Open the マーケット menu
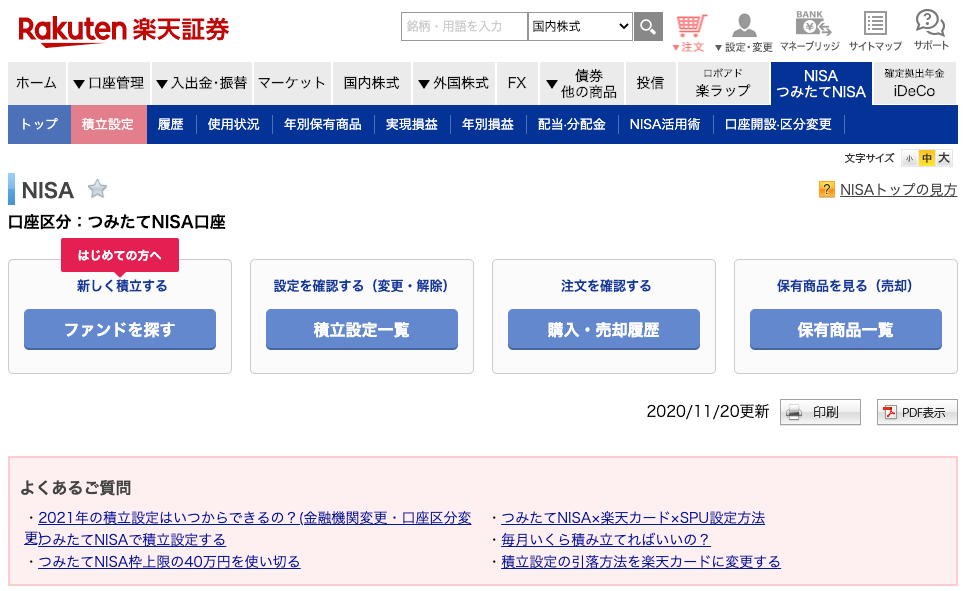Image resolution: width=966 pixels, height=591 pixels. [x=292, y=83]
